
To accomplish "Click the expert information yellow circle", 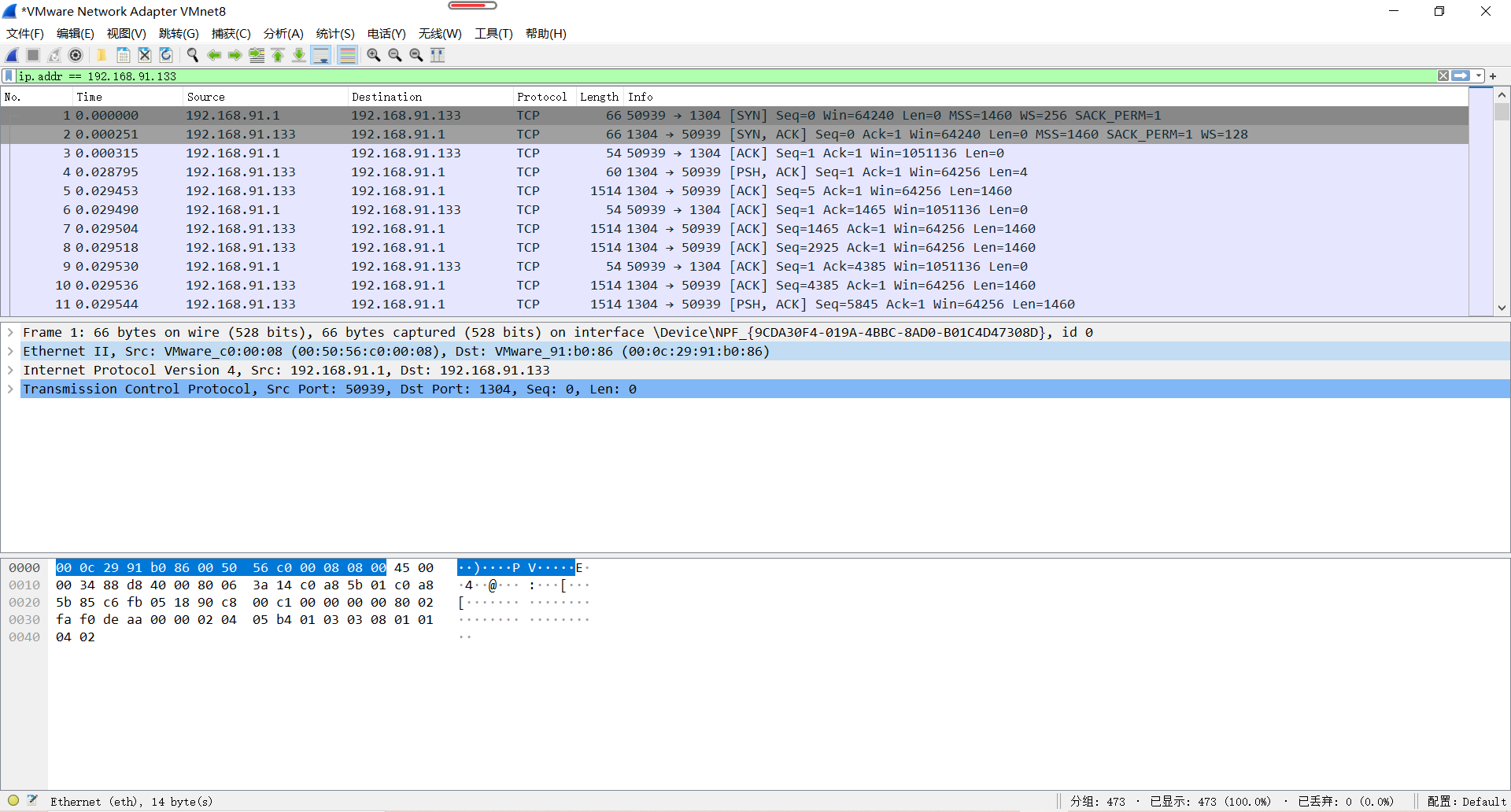I will click(x=13, y=801).
